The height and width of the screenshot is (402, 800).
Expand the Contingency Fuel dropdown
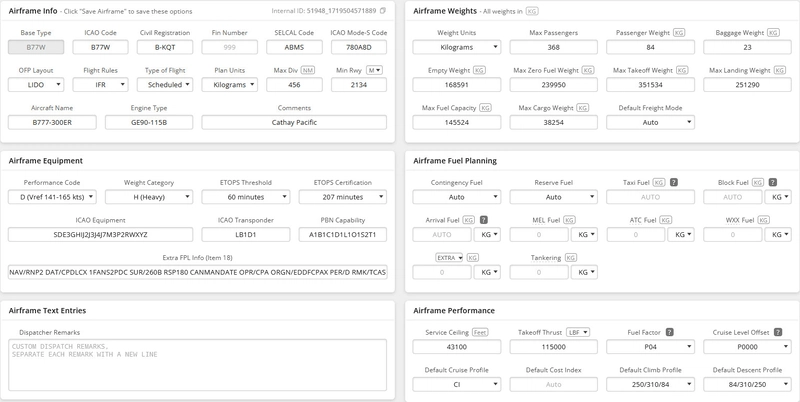point(457,197)
